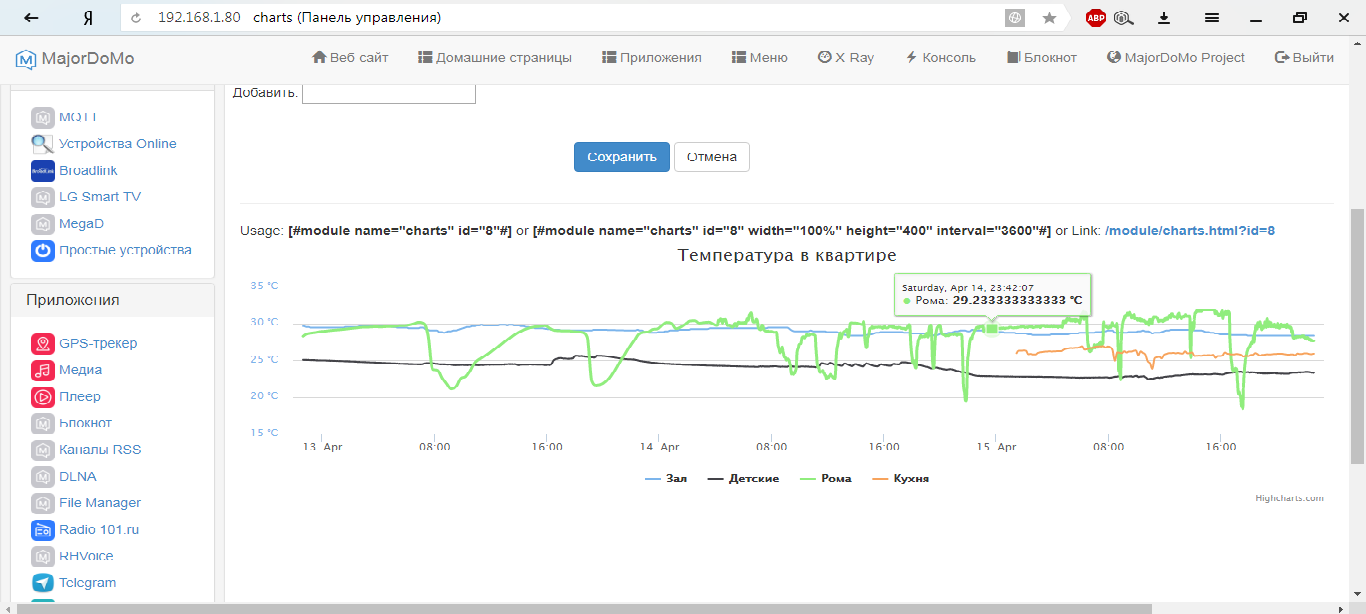Open the Веб сайт menu item
1366x614 pixels.
click(350, 58)
